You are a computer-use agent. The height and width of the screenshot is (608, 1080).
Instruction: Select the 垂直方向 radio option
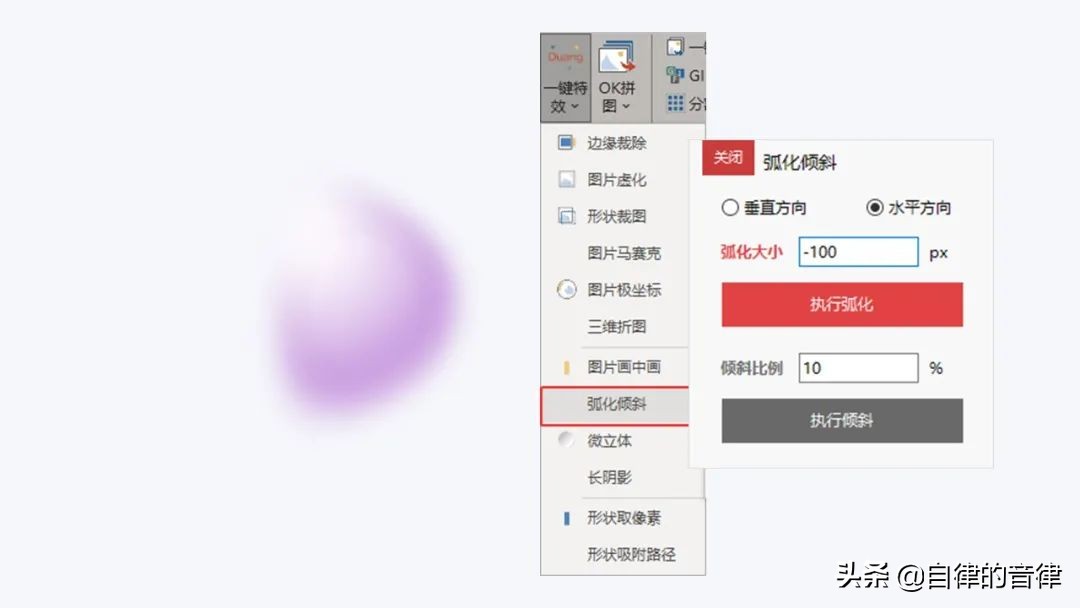coord(729,207)
